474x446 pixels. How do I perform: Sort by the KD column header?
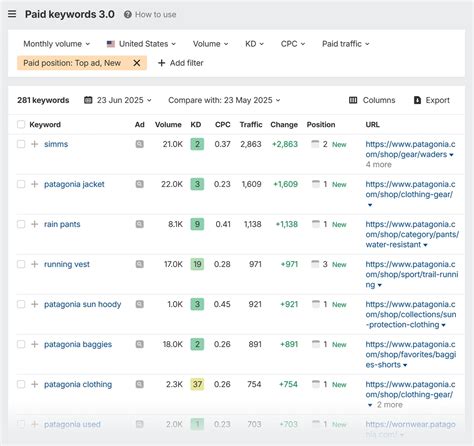[196, 125]
